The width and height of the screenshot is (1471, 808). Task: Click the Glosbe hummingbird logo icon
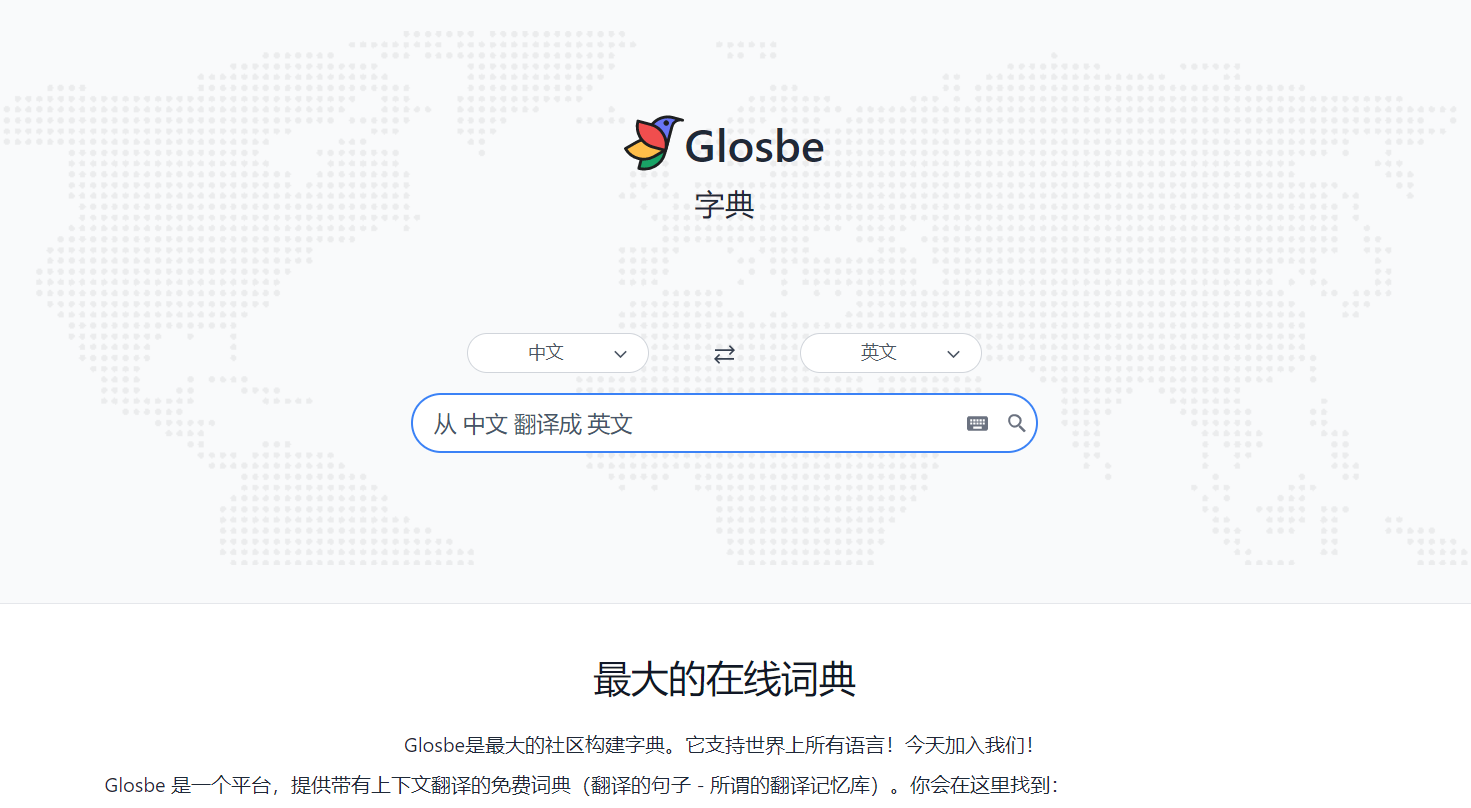coord(653,143)
